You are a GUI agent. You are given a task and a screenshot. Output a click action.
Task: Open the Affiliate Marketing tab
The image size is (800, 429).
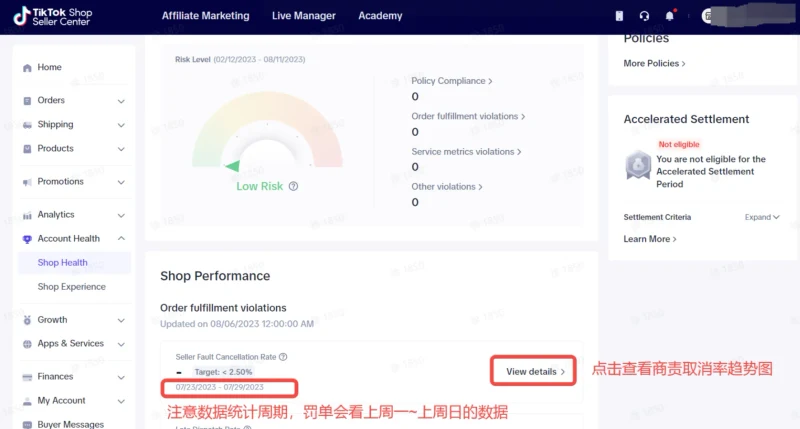pyautogui.click(x=206, y=16)
